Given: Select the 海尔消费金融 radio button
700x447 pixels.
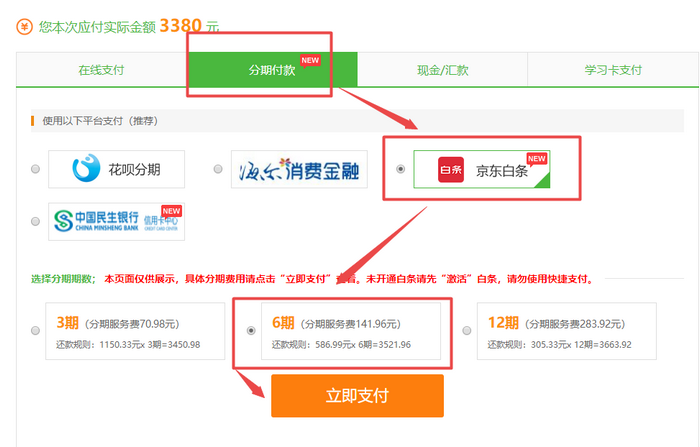Looking at the screenshot, I should (x=218, y=170).
